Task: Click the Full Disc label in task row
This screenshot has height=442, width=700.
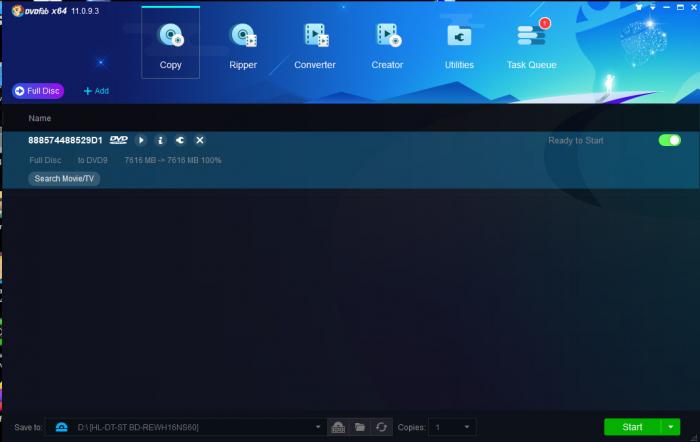Action: (45, 160)
